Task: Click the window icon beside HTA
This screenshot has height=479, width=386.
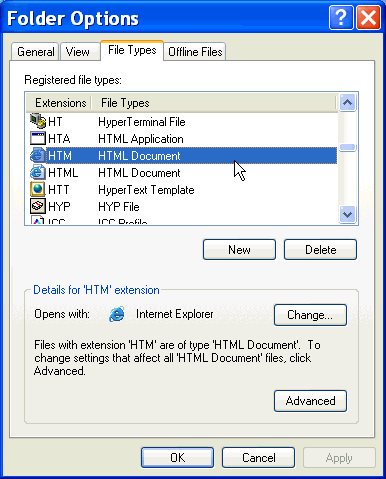Action: [38, 138]
